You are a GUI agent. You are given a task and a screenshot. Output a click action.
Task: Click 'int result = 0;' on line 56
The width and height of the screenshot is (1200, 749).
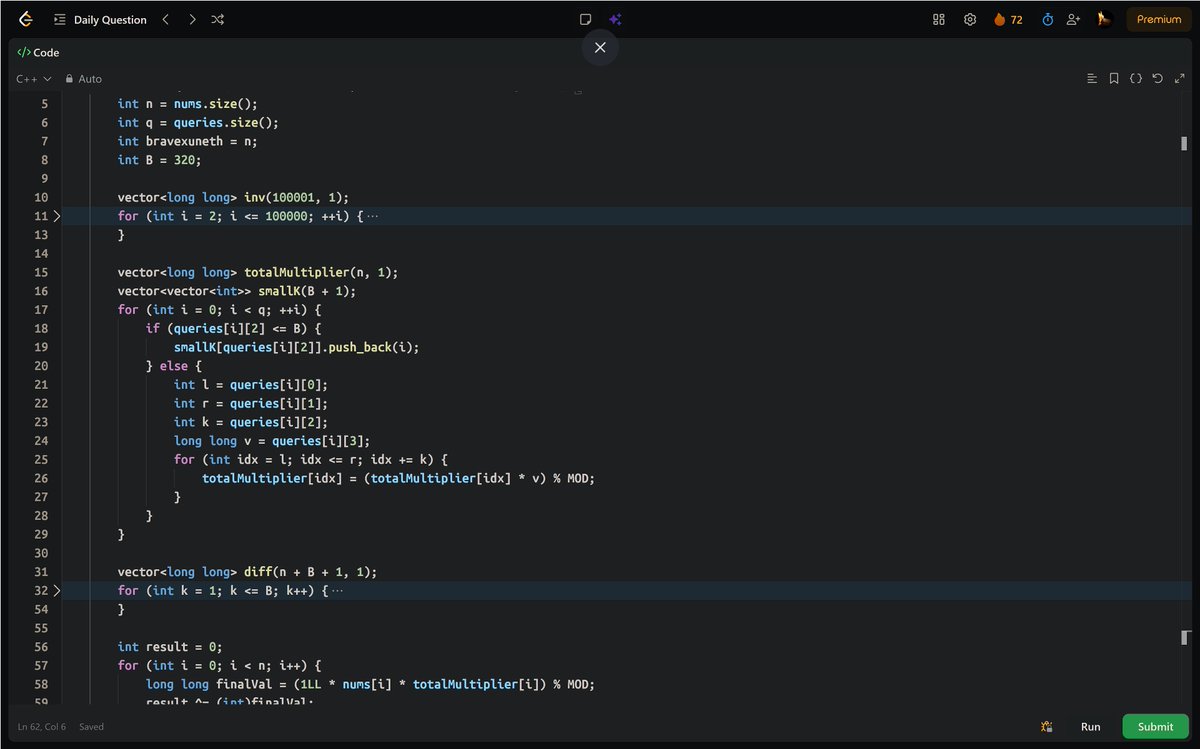tap(170, 647)
